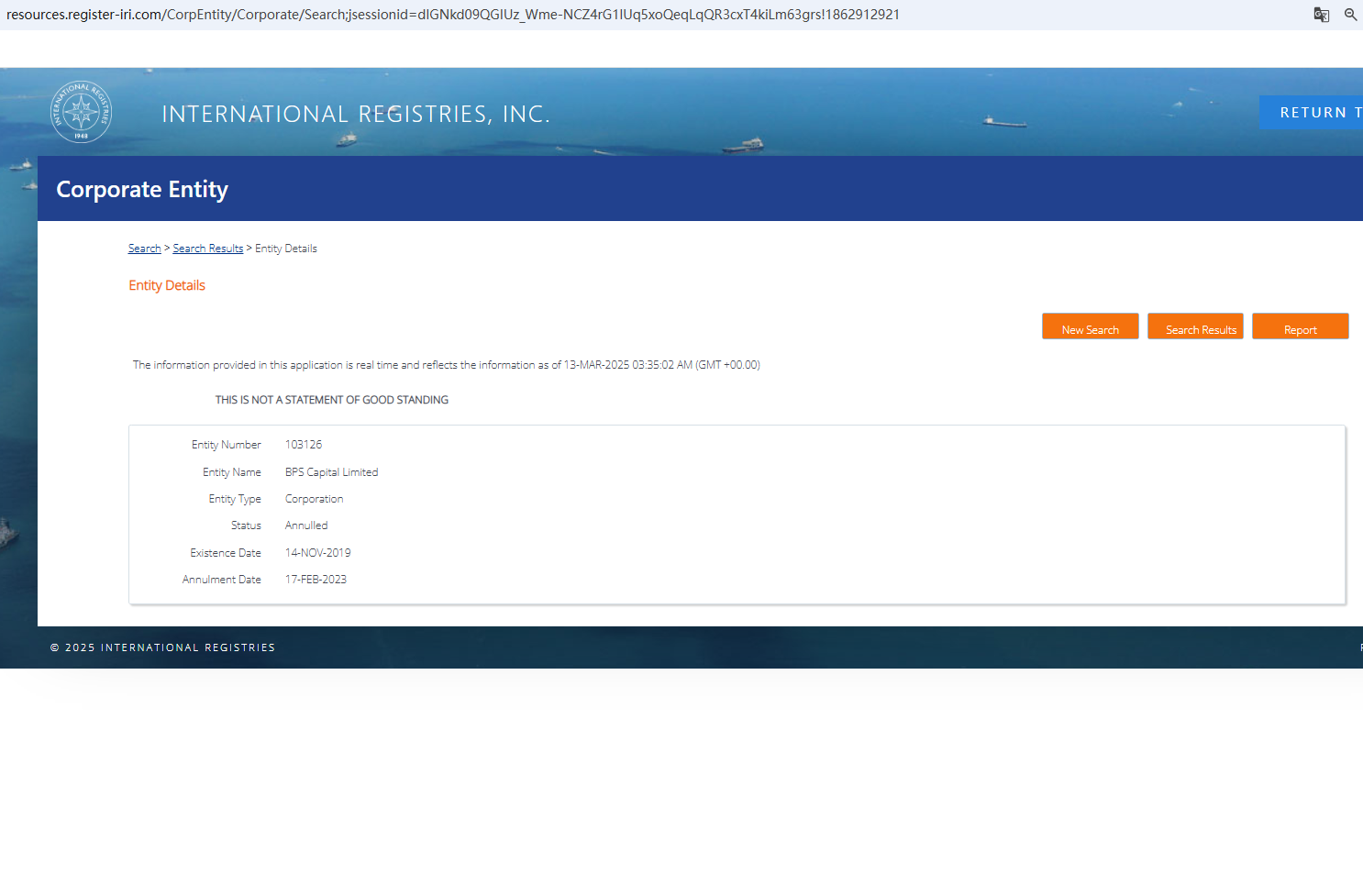Click the zoom magnifier icon in address bar
The width and height of the screenshot is (1363, 896).
click(1350, 15)
